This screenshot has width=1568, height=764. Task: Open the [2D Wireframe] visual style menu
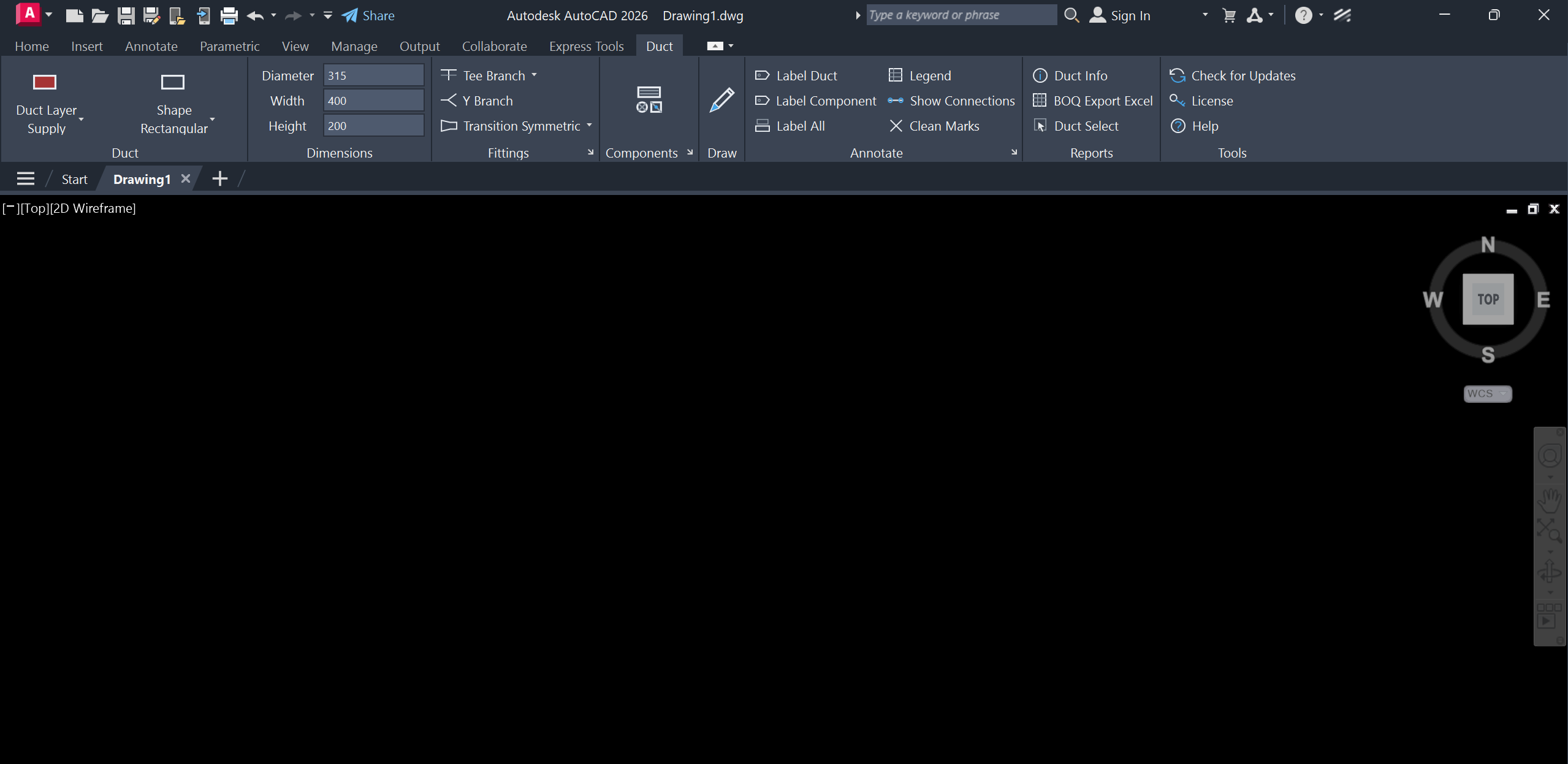[93, 208]
